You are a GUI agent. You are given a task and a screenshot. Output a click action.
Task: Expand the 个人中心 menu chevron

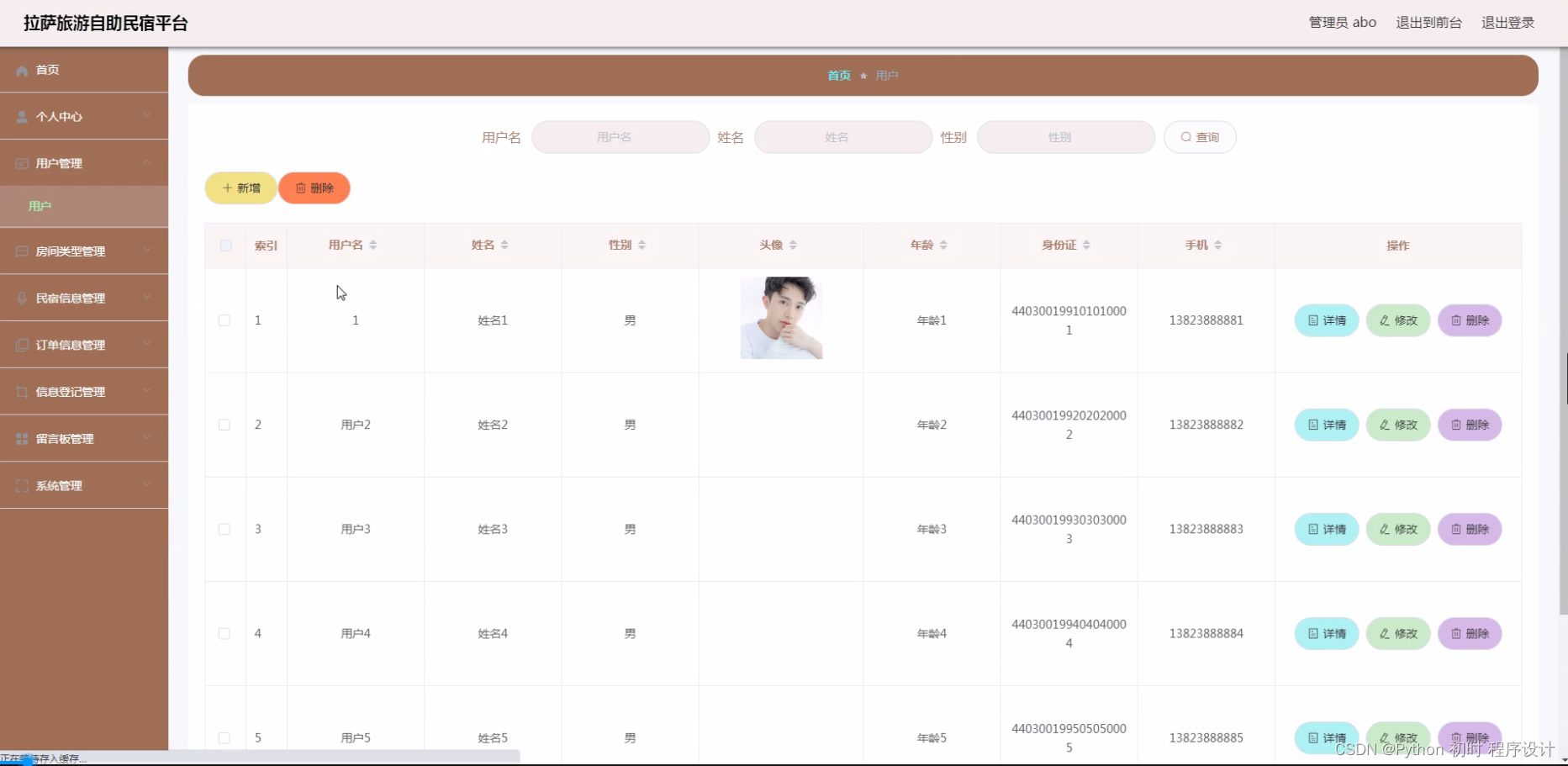pyautogui.click(x=147, y=116)
